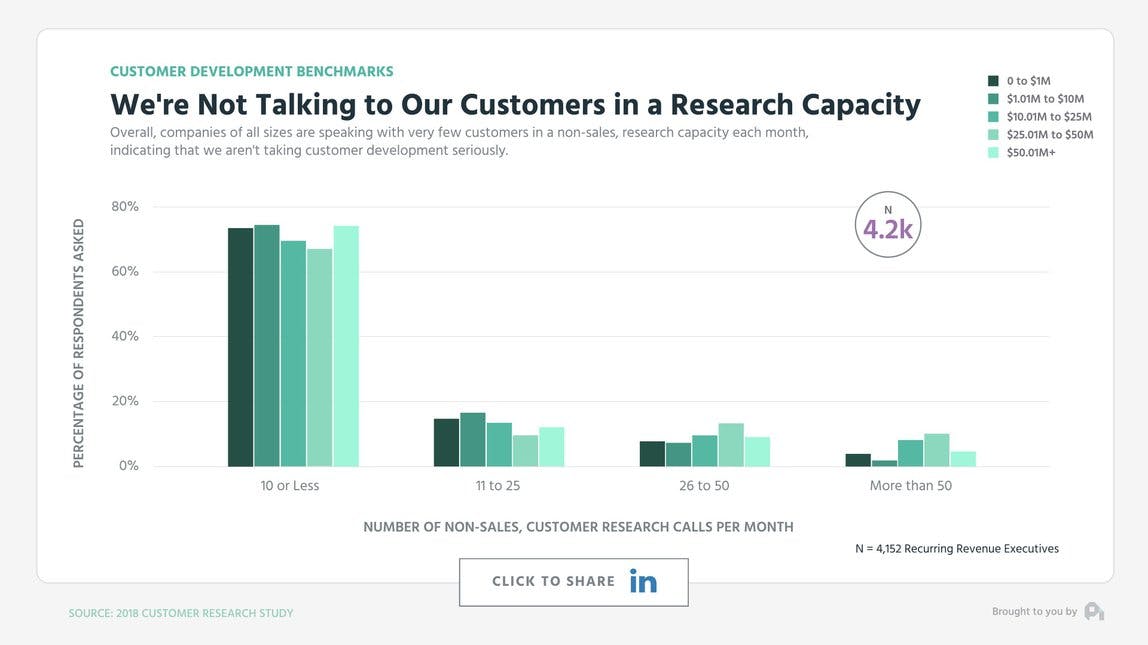The height and width of the screenshot is (645, 1148).
Task: Click the "10 or Less" axis label
Action: click(x=290, y=486)
